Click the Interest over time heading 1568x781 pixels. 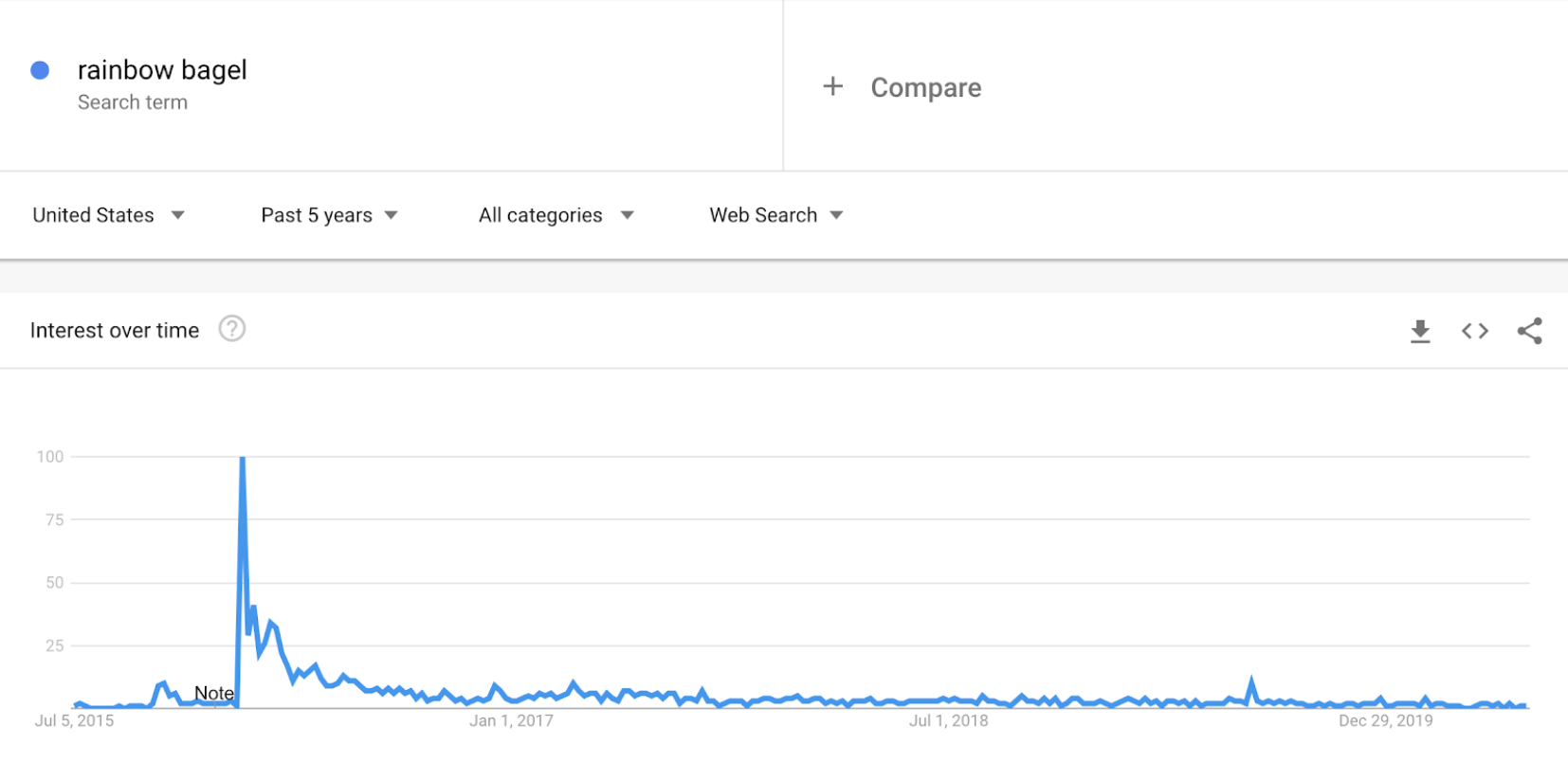point(115,331)
